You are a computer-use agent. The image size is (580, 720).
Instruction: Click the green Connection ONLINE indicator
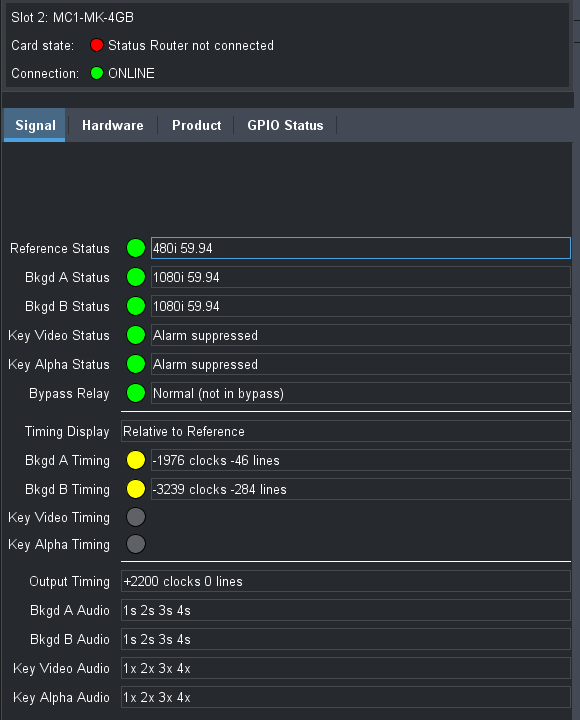point(96,73)
